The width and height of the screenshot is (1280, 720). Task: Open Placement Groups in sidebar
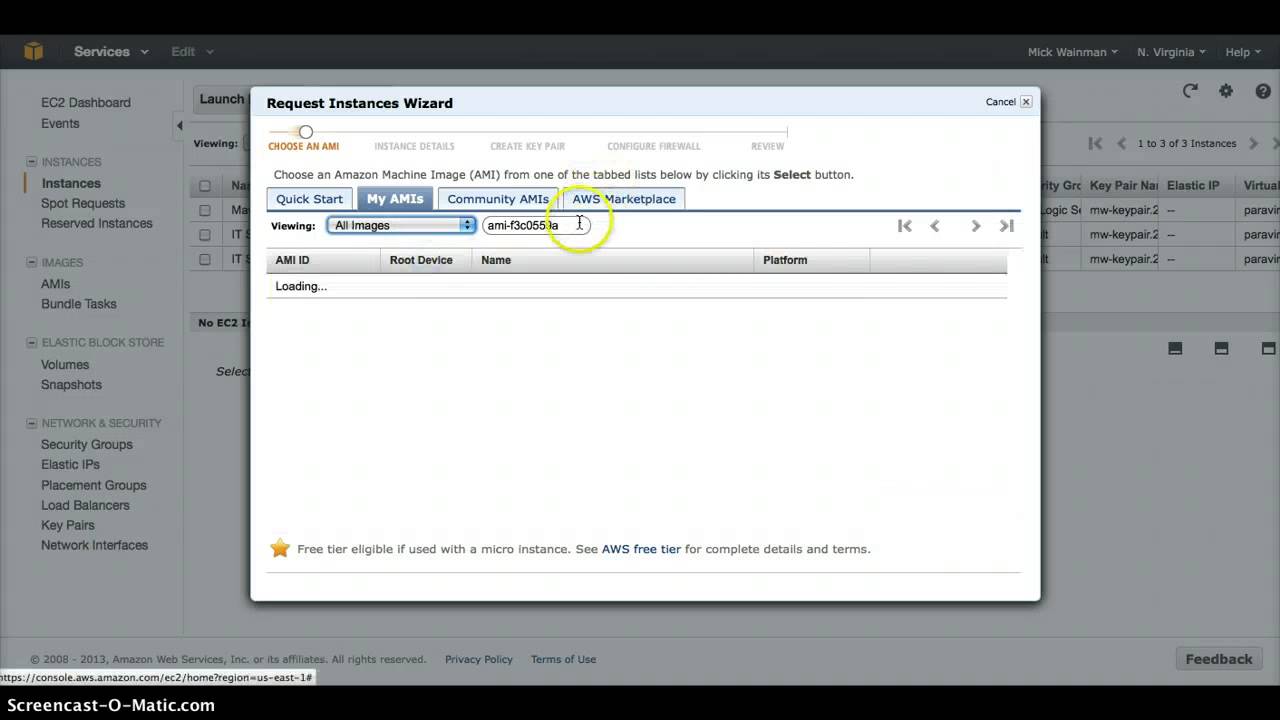point(94,486)
